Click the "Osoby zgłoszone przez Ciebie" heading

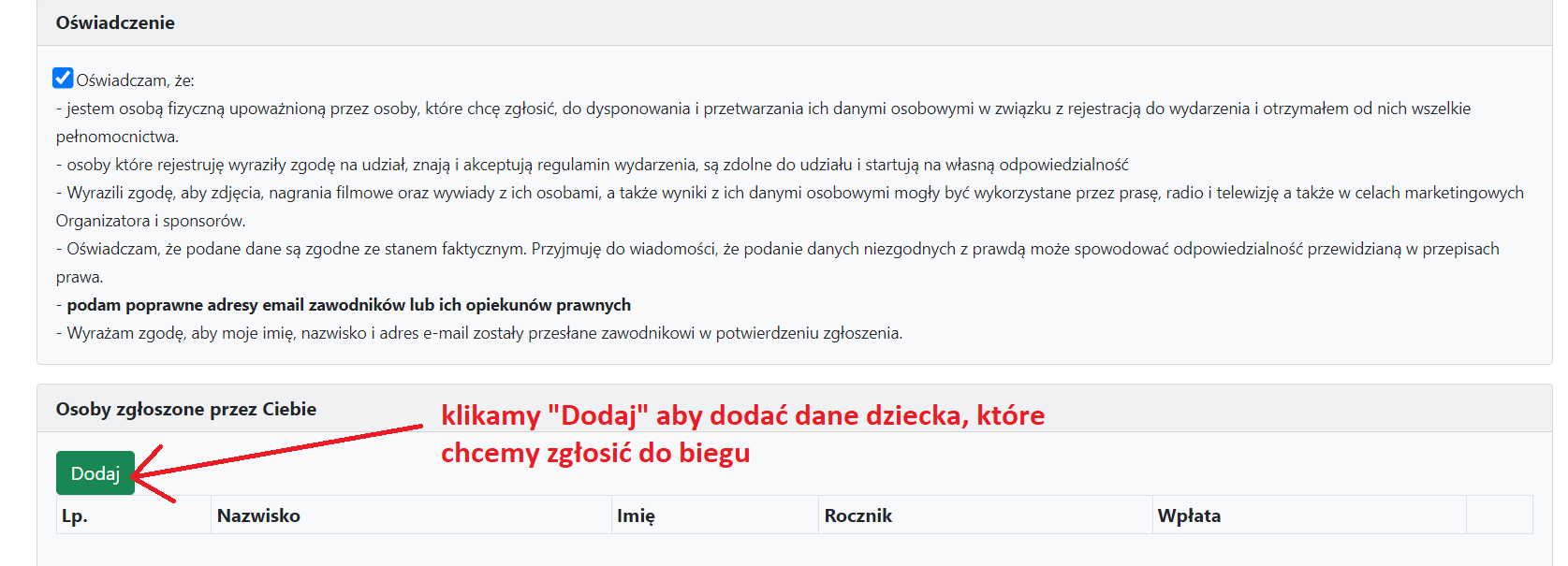(186, 409)
